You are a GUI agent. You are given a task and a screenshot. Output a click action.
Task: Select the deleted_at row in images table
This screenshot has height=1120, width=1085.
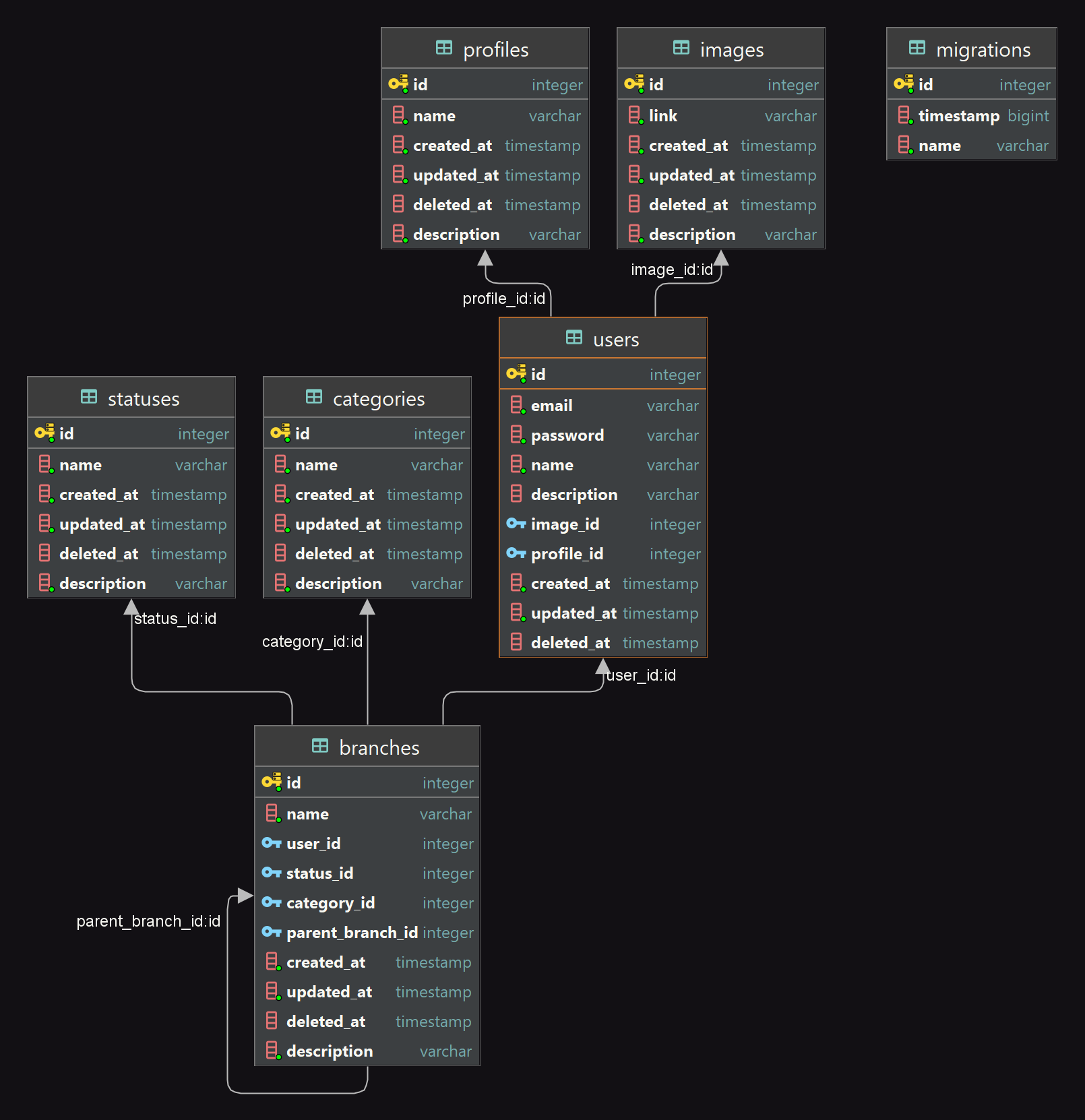click(720, 205)
